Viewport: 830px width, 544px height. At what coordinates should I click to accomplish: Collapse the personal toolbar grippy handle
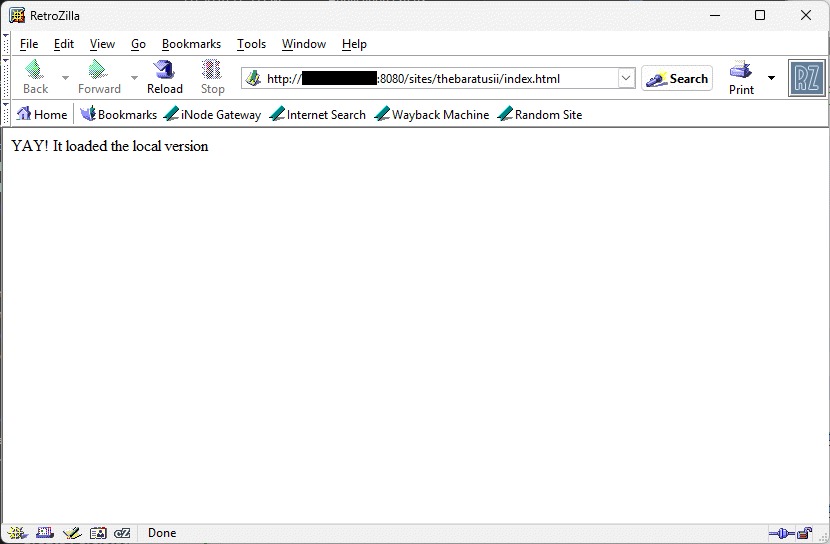click(6, 114)
